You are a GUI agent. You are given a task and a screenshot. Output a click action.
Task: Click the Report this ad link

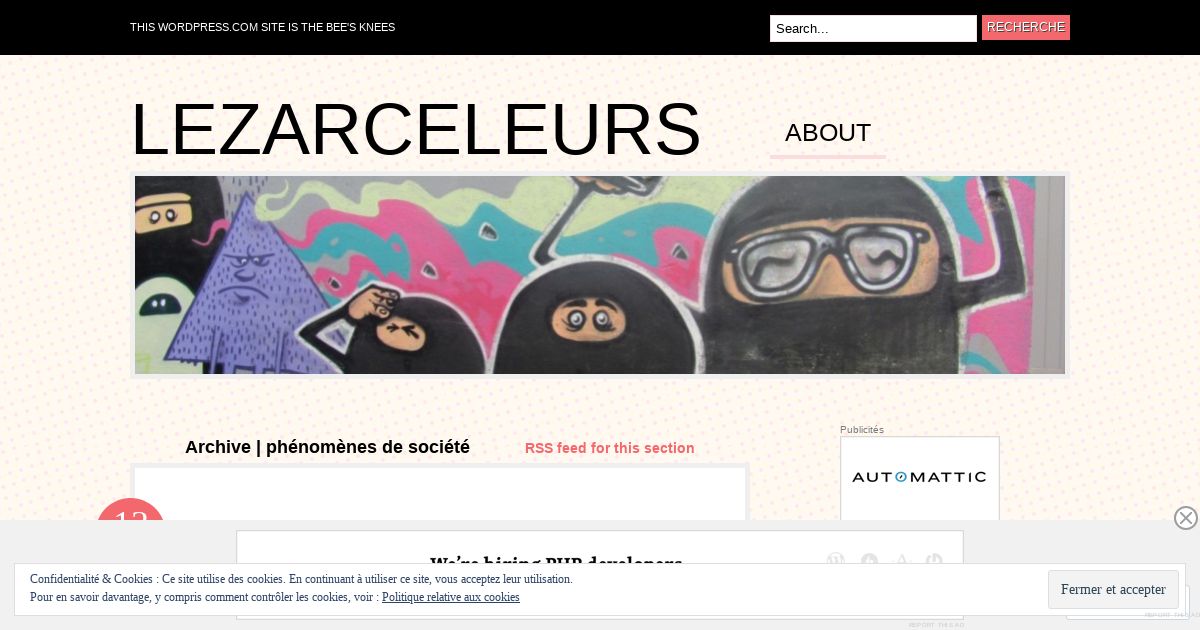click(x=937, y=624)
